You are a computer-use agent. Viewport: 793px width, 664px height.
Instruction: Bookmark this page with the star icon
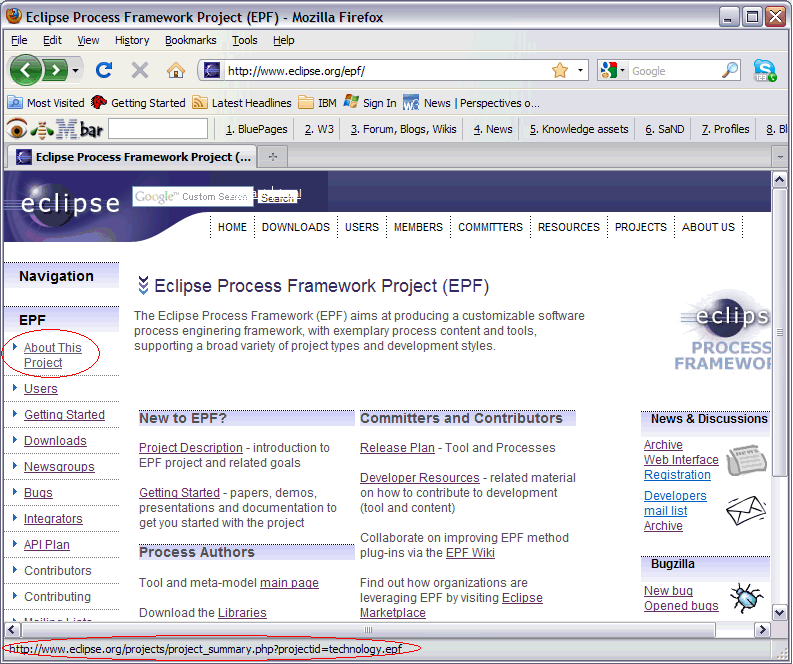click(560, 70)
